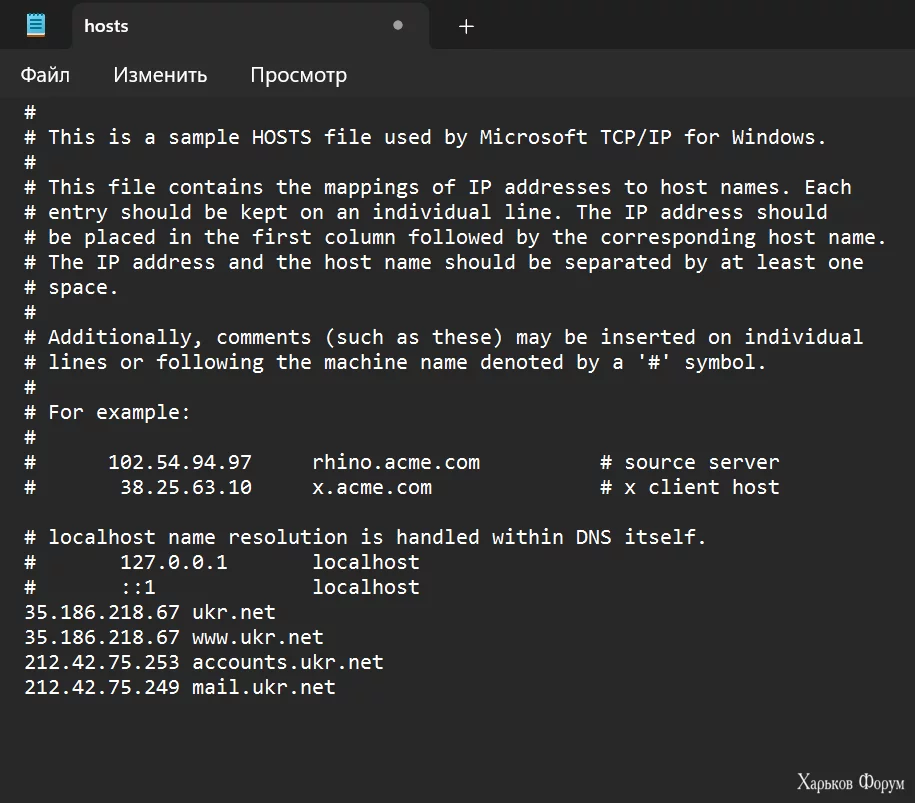Viewport: 915px width, 803px height.
Task: Place cursor on the ukr.net hosts entry
Action: 233,612
